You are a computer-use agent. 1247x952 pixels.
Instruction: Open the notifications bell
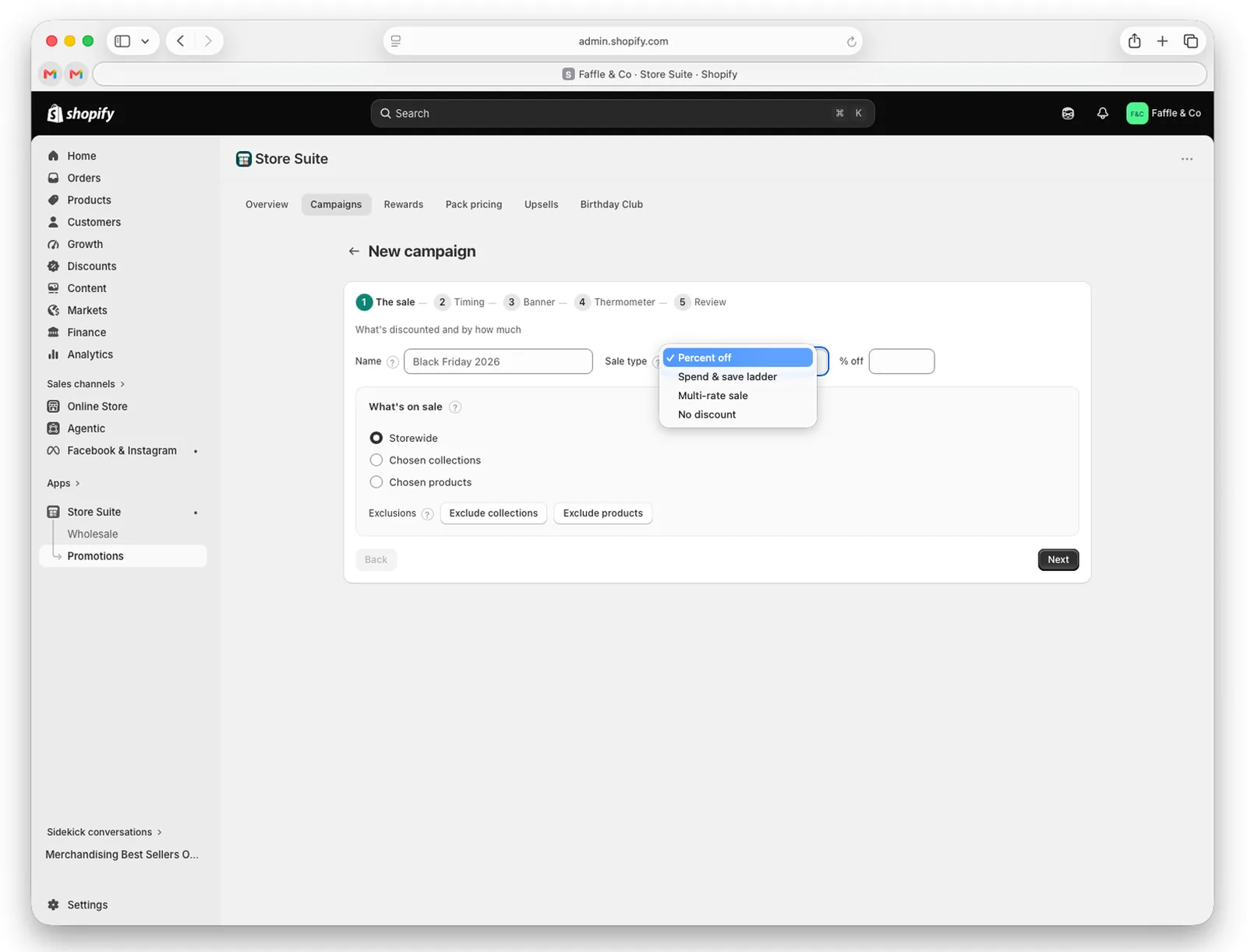pos(1102,114)
